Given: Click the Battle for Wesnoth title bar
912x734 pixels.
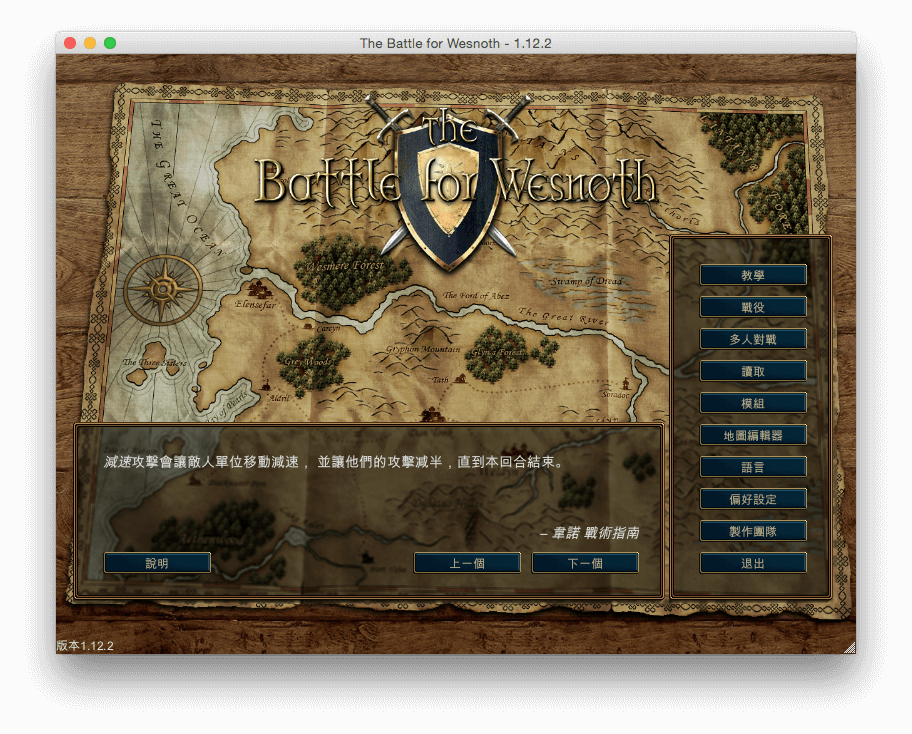Looking at the screenshot, I should click(x=456, y=43).
